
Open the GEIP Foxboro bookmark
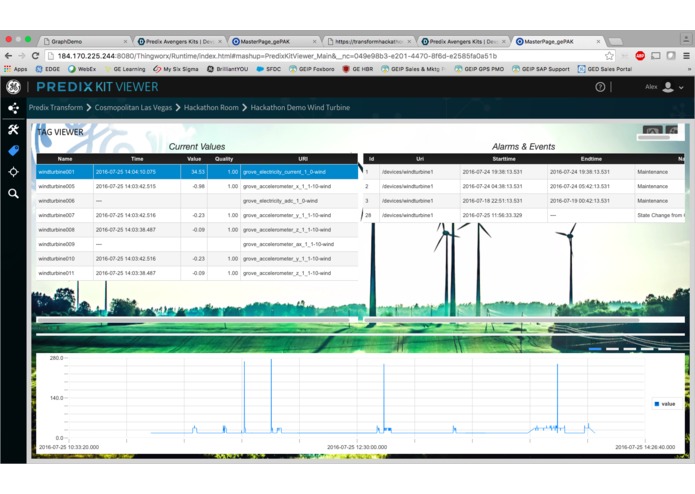click(312, 69)
